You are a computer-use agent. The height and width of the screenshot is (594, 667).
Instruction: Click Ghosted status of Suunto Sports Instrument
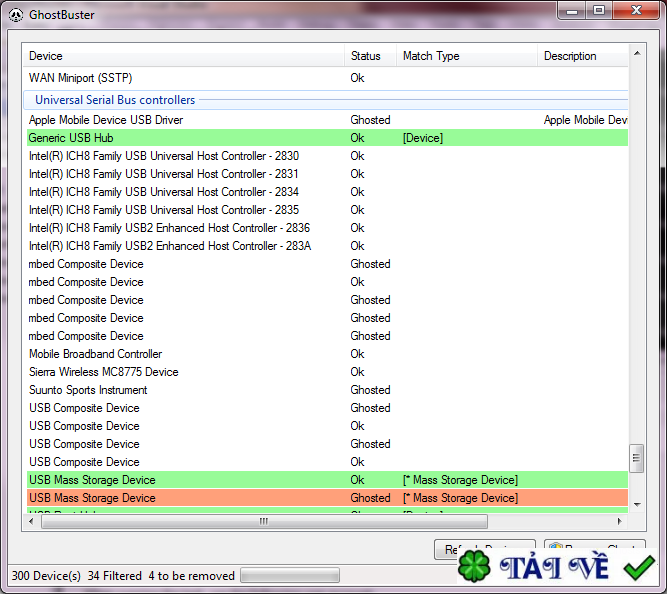(x=370, y=390)
